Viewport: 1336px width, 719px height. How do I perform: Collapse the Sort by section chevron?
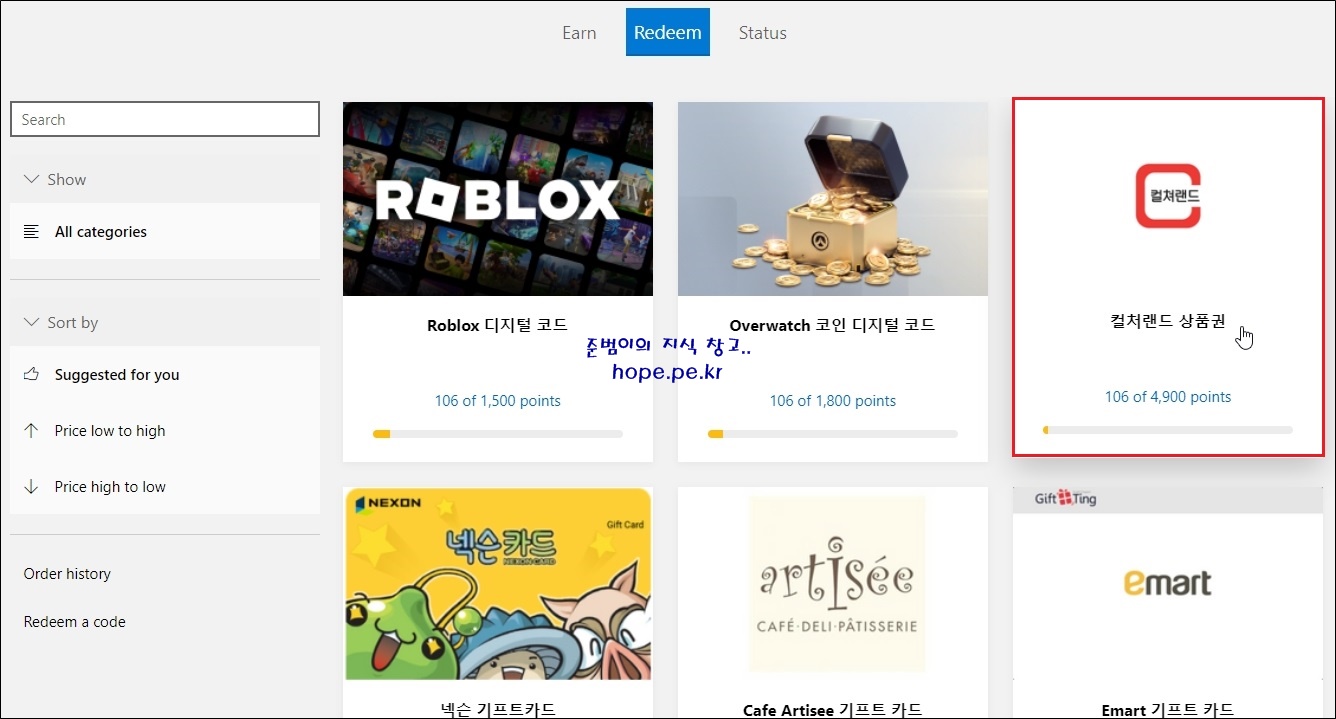pos(31,322)
